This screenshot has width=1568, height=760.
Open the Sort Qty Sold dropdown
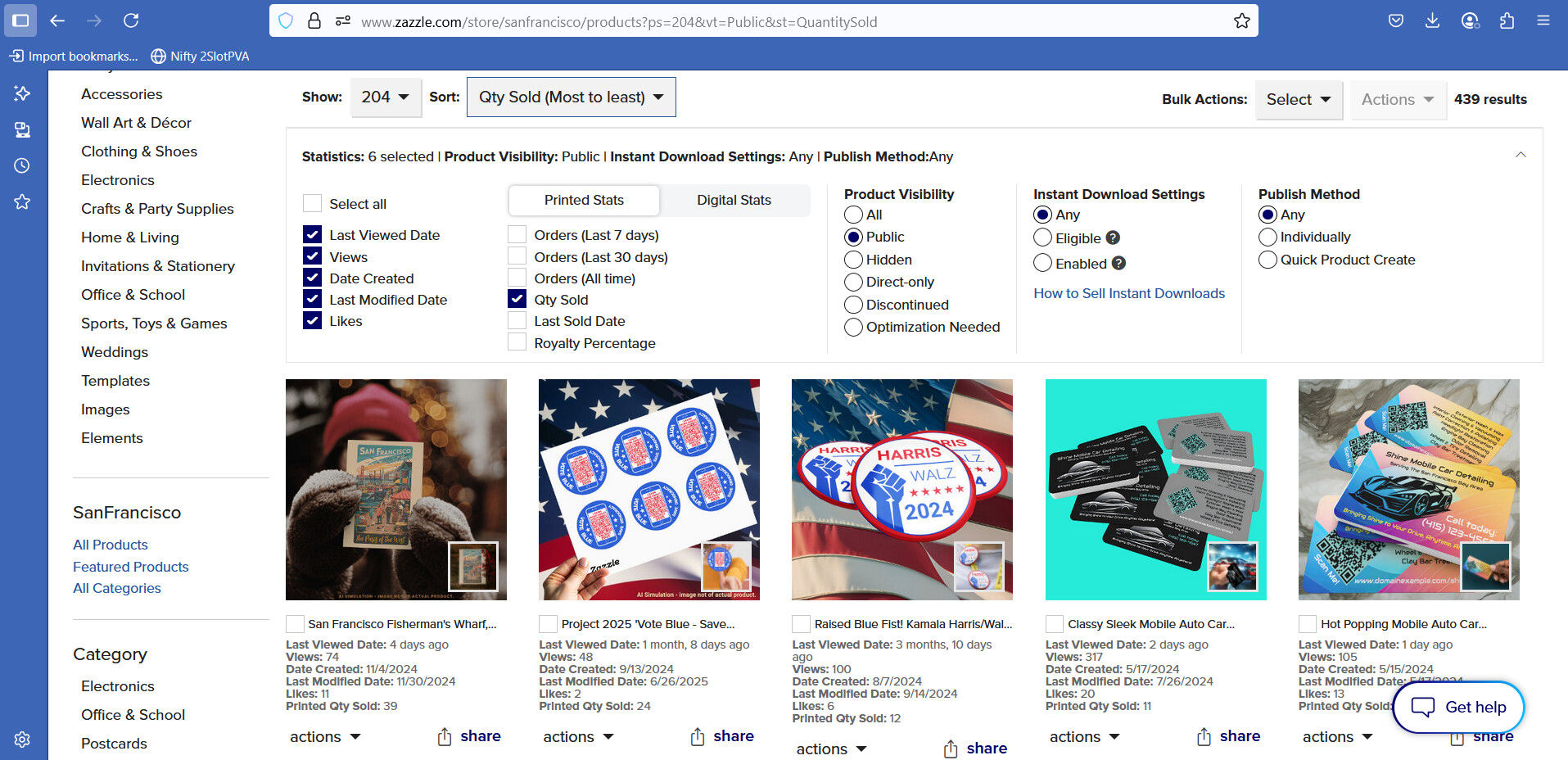pyautogui.click(x=572, y=97)
